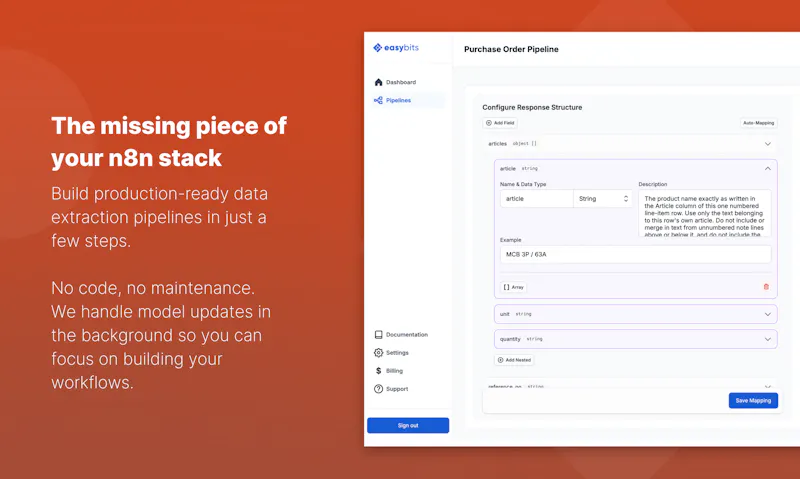Click the Purchase Order Pipeline title
The image size is (800, 479).
point(511,49)
